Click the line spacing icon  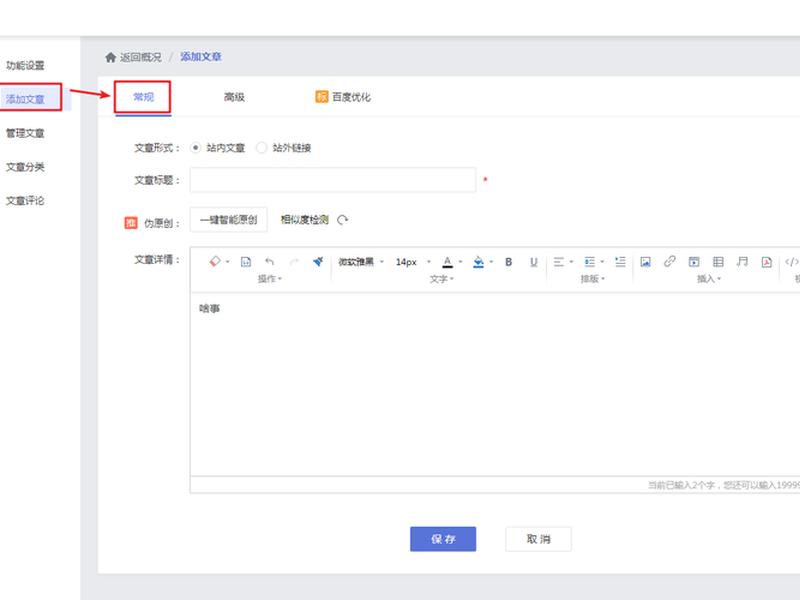click(620, 262)
